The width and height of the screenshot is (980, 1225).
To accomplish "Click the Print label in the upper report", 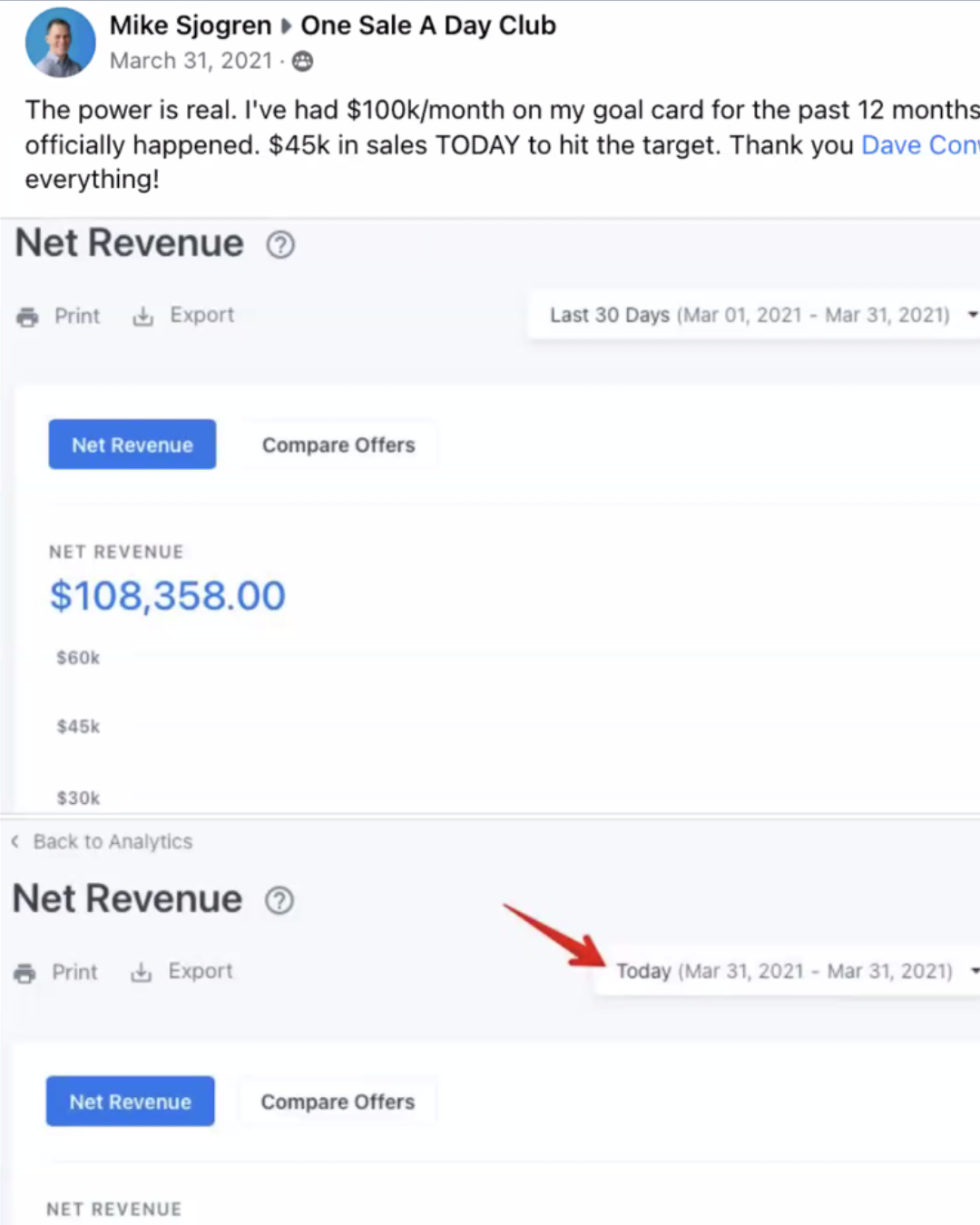I will coord(77,316).
